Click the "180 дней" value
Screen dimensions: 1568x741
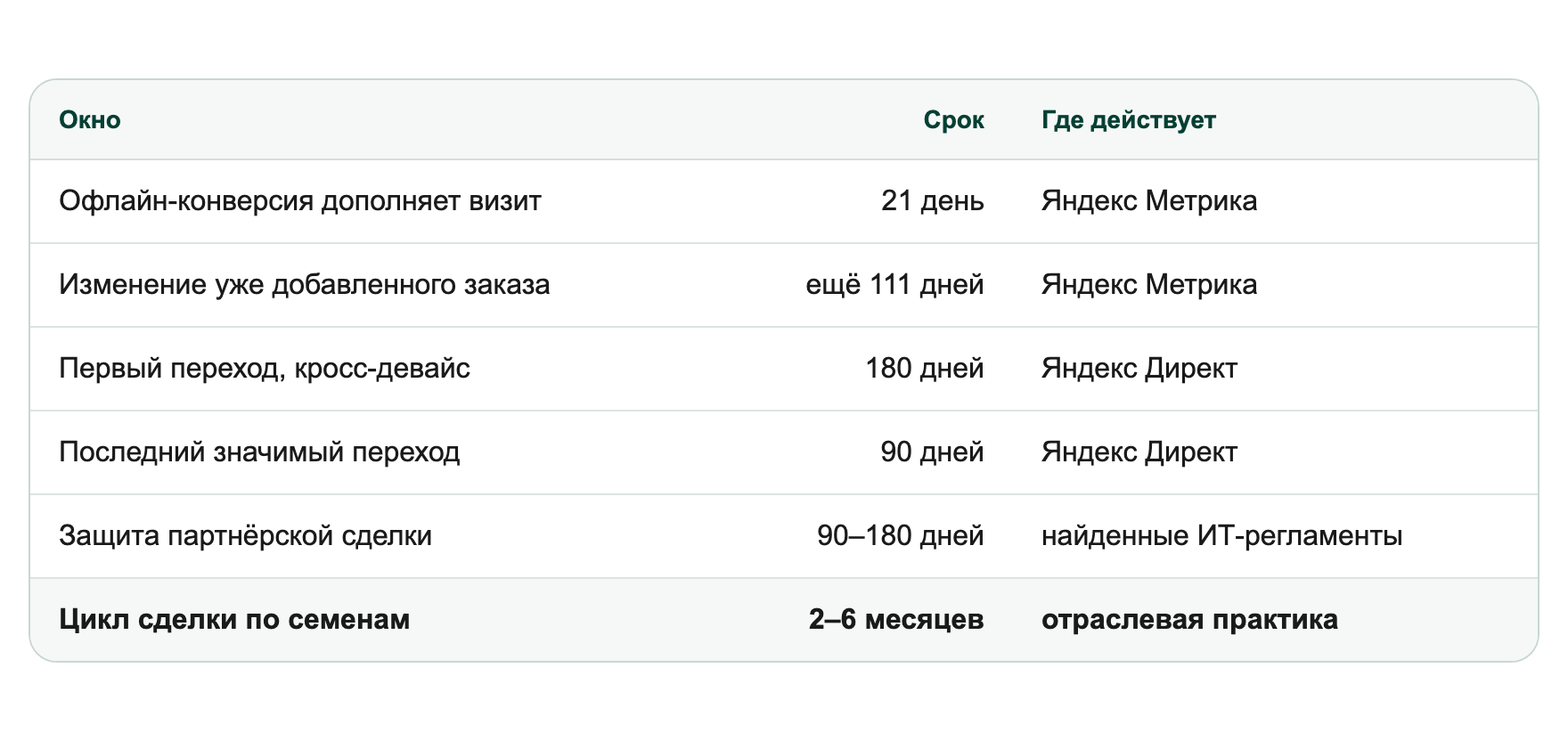(925, 369)
